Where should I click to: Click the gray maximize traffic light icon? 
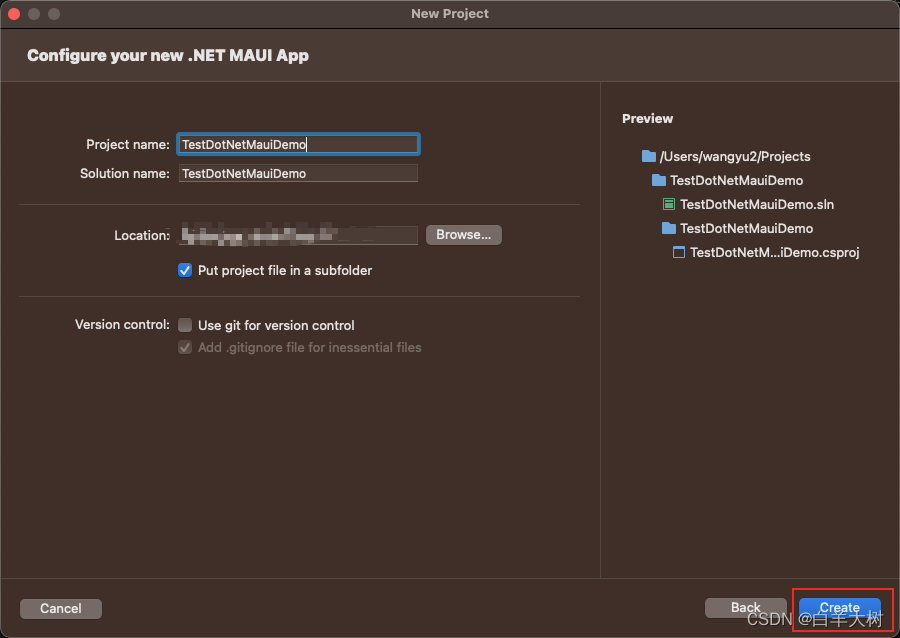52,14
